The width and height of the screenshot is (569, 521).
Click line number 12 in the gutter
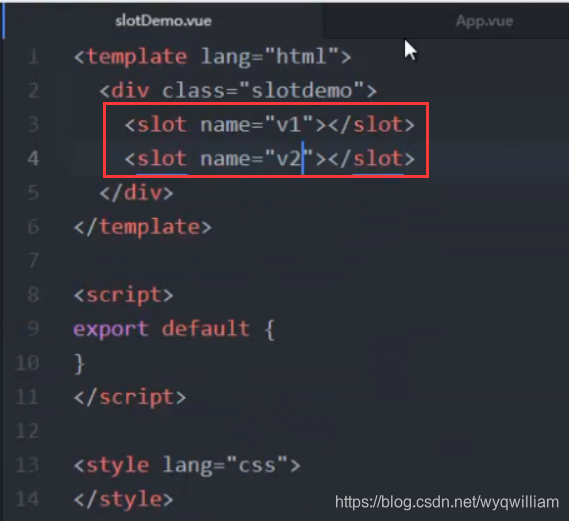pos(28,431)
